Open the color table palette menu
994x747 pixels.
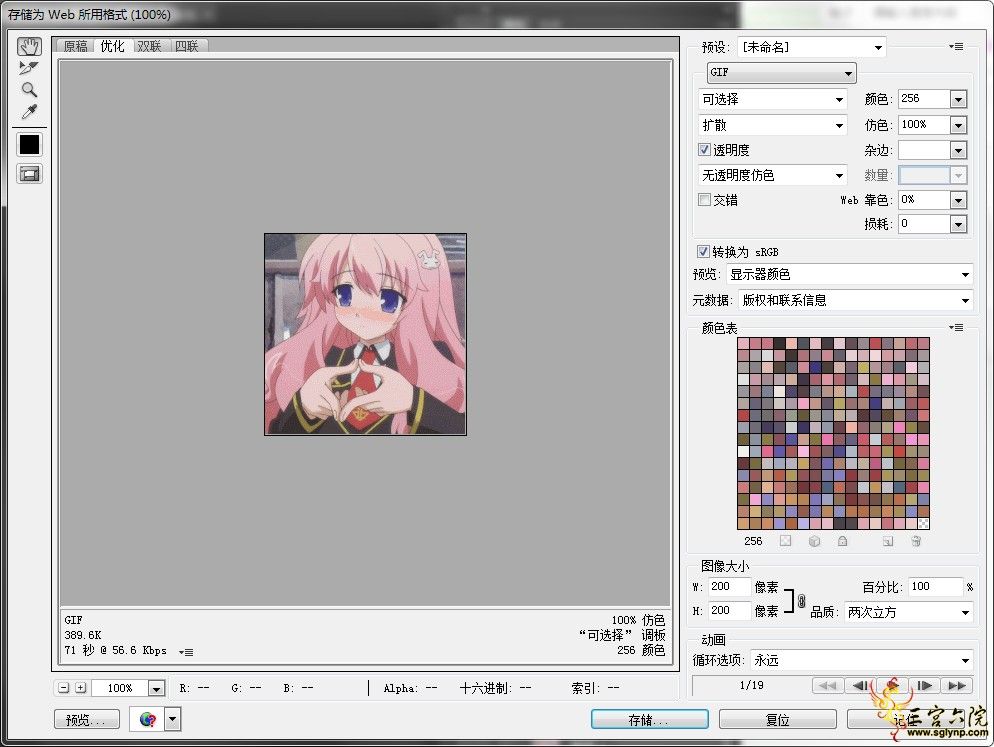(956, 328)
